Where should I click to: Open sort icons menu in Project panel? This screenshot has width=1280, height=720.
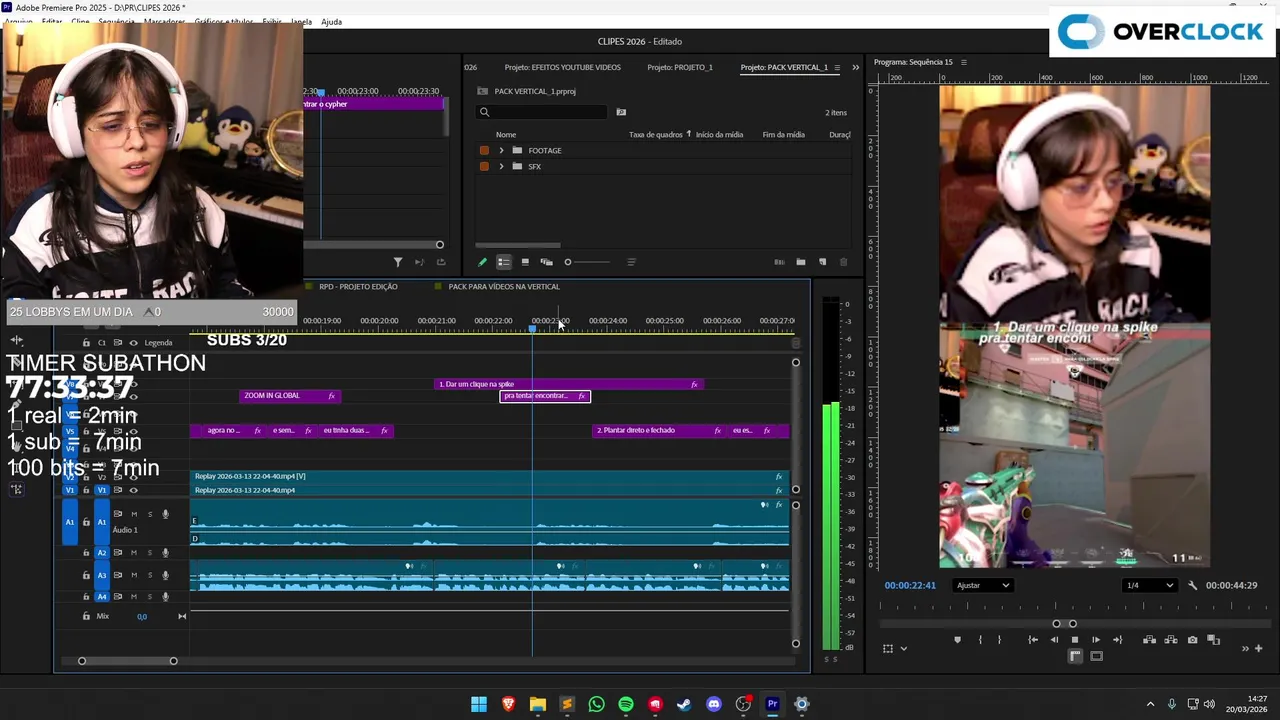click(x=631, y=262)
